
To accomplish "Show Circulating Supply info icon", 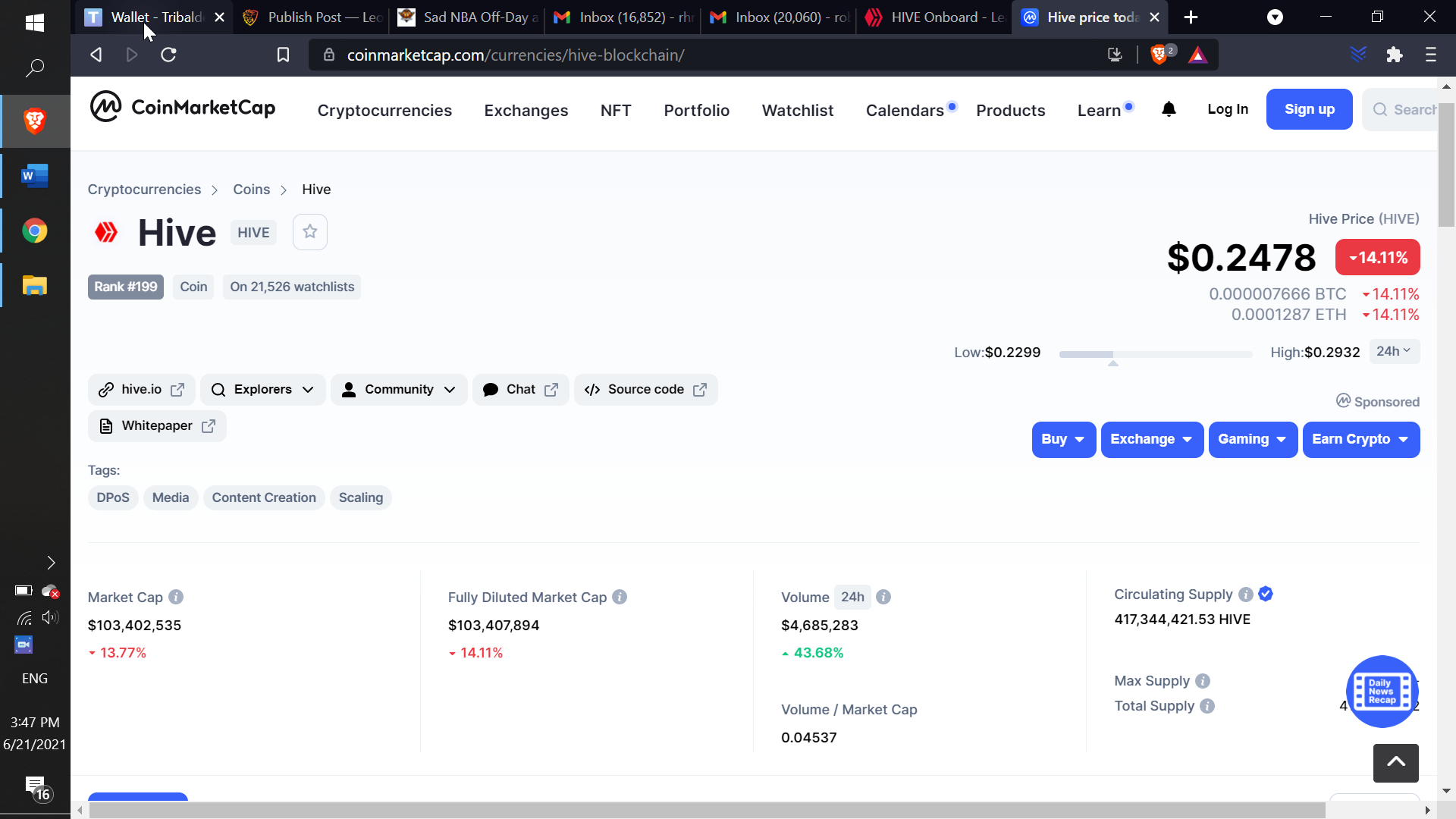I will [x=1246, y=595].
